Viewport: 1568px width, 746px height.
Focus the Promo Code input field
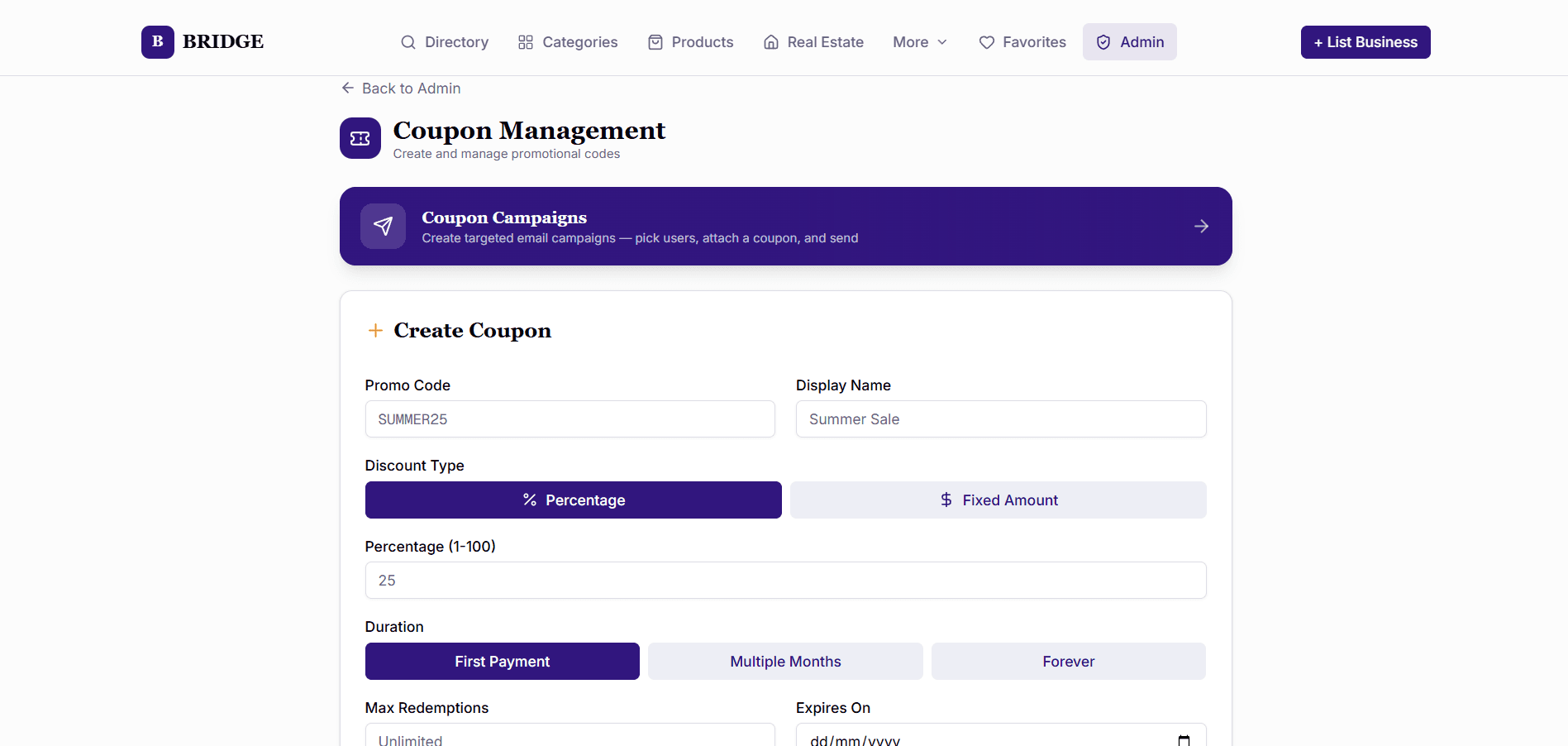click(x=570, y=418)
